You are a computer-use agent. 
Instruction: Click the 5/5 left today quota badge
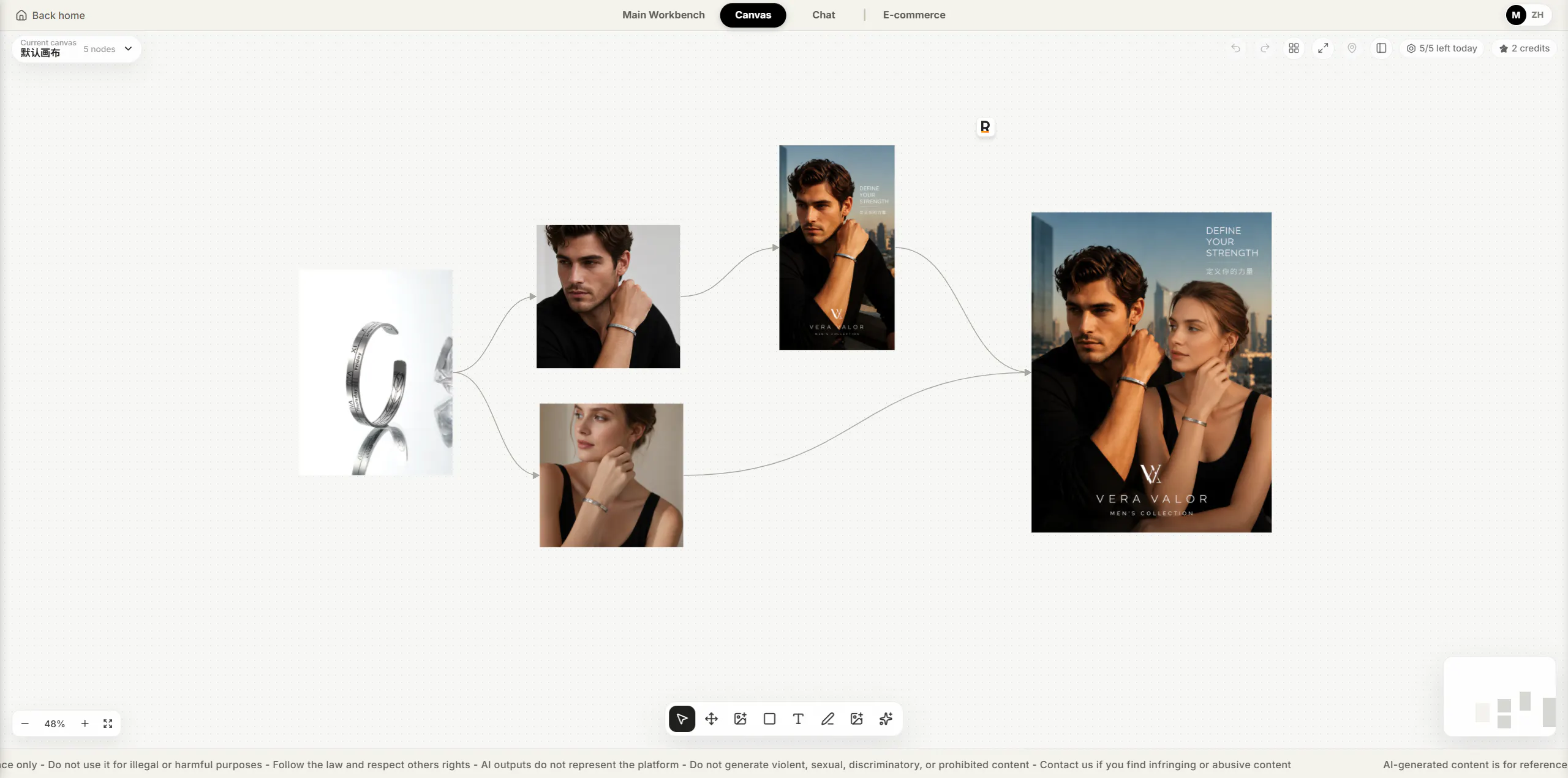click(x=1442, y=48)
